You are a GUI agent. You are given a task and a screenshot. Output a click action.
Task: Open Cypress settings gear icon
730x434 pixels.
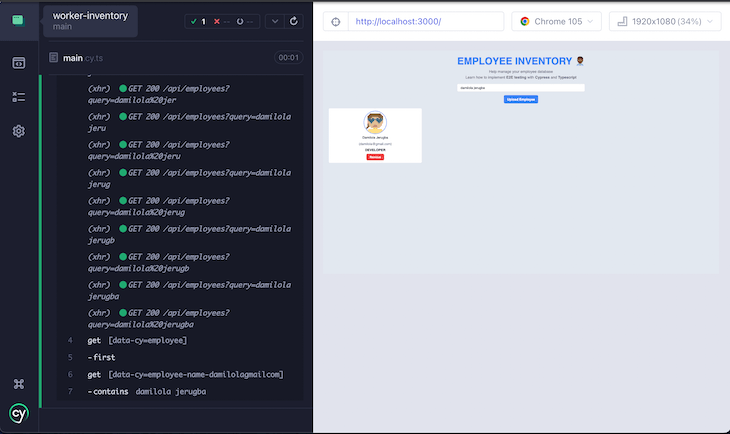(18, 131)
